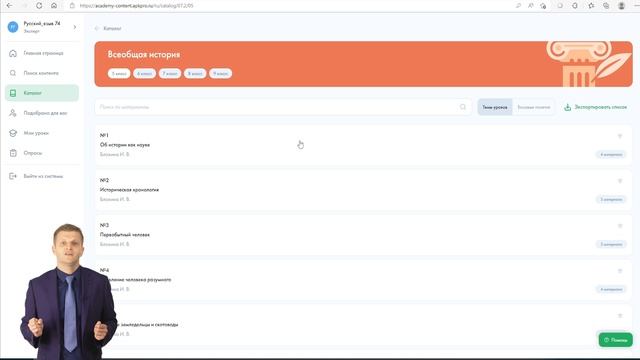
Task: Open Поиск контента in the sidebar
Action: tap(42, 73)
